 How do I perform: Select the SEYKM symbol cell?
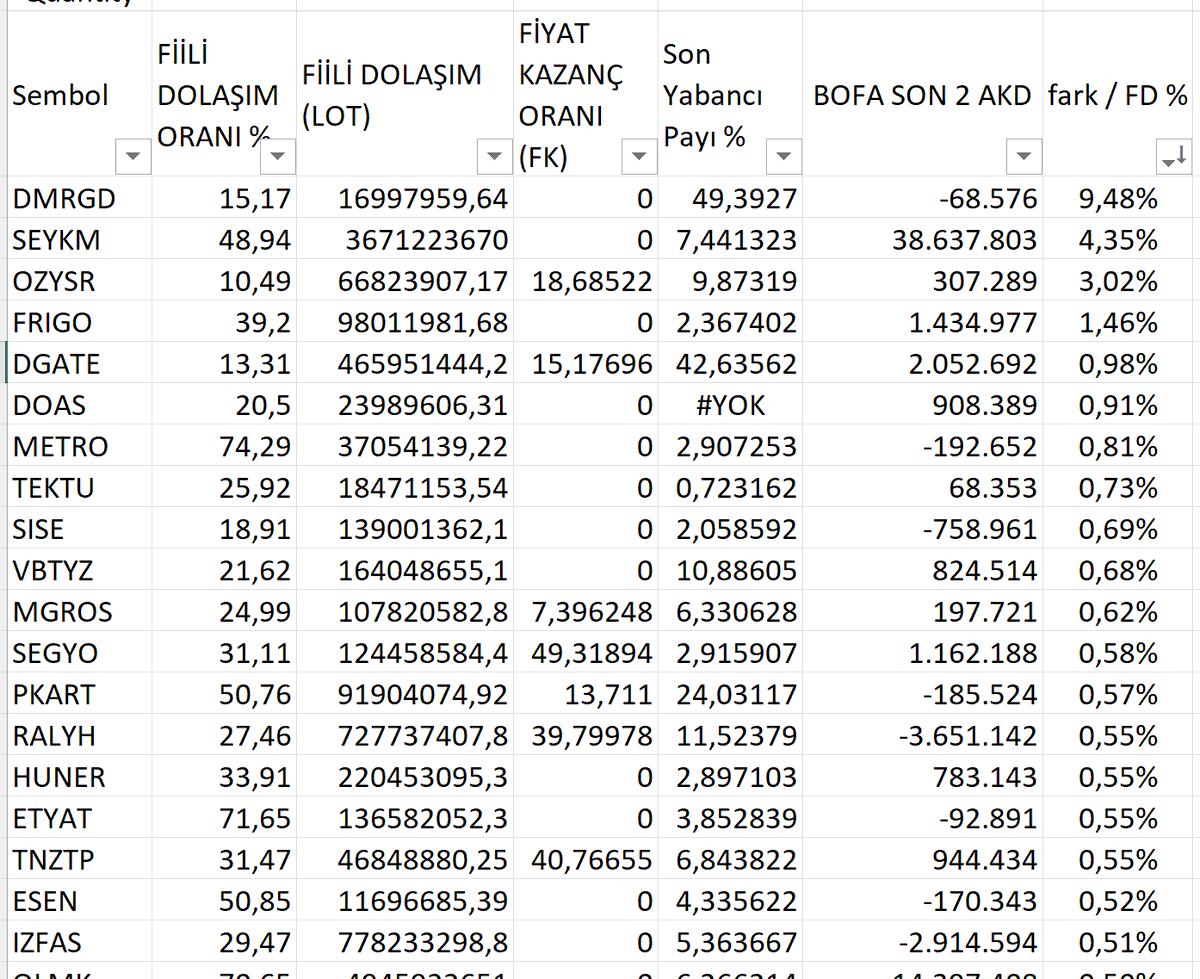[x=79, y=240]
